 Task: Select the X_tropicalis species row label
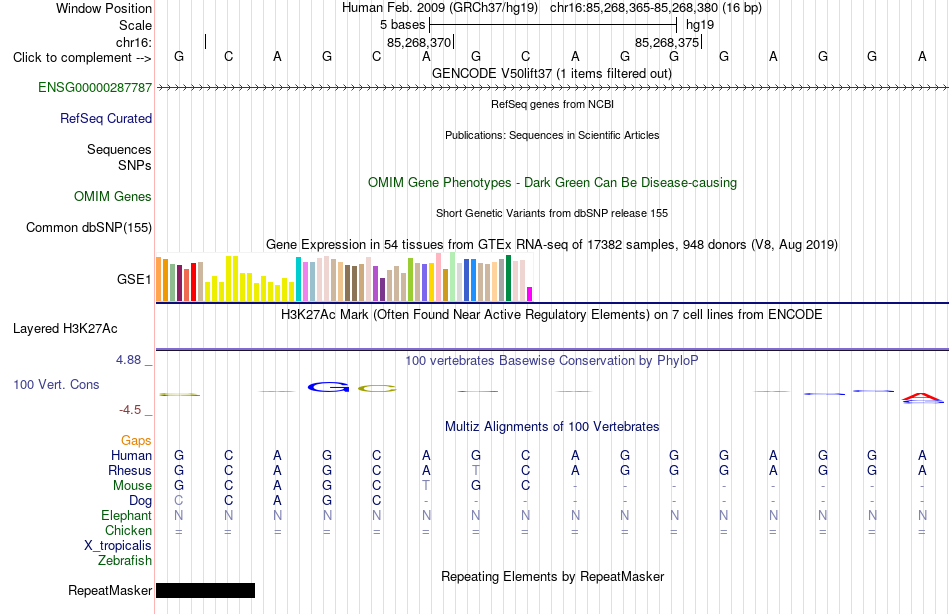pyautogui.click(x=118, y=546)
